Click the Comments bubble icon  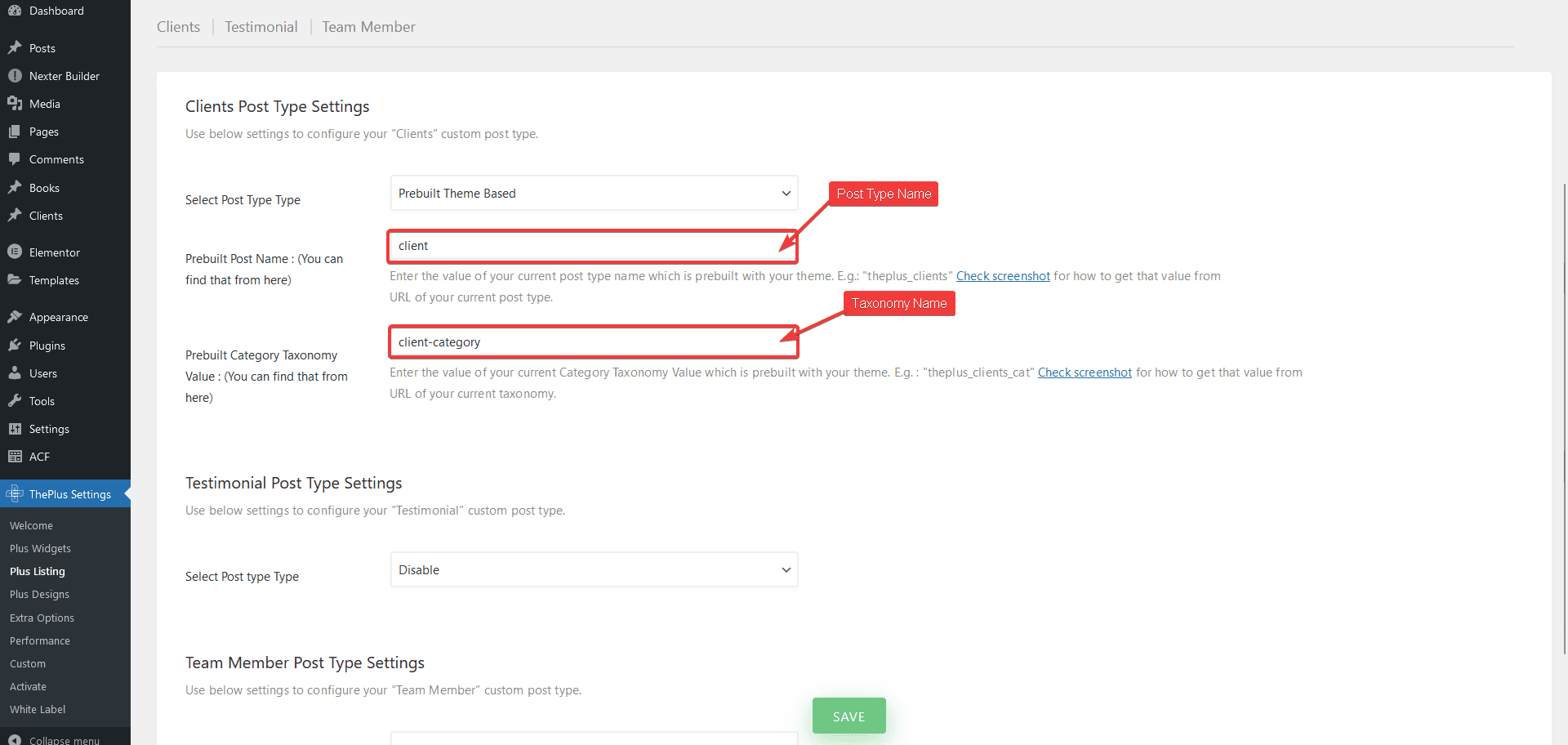(x=15, y=159)
